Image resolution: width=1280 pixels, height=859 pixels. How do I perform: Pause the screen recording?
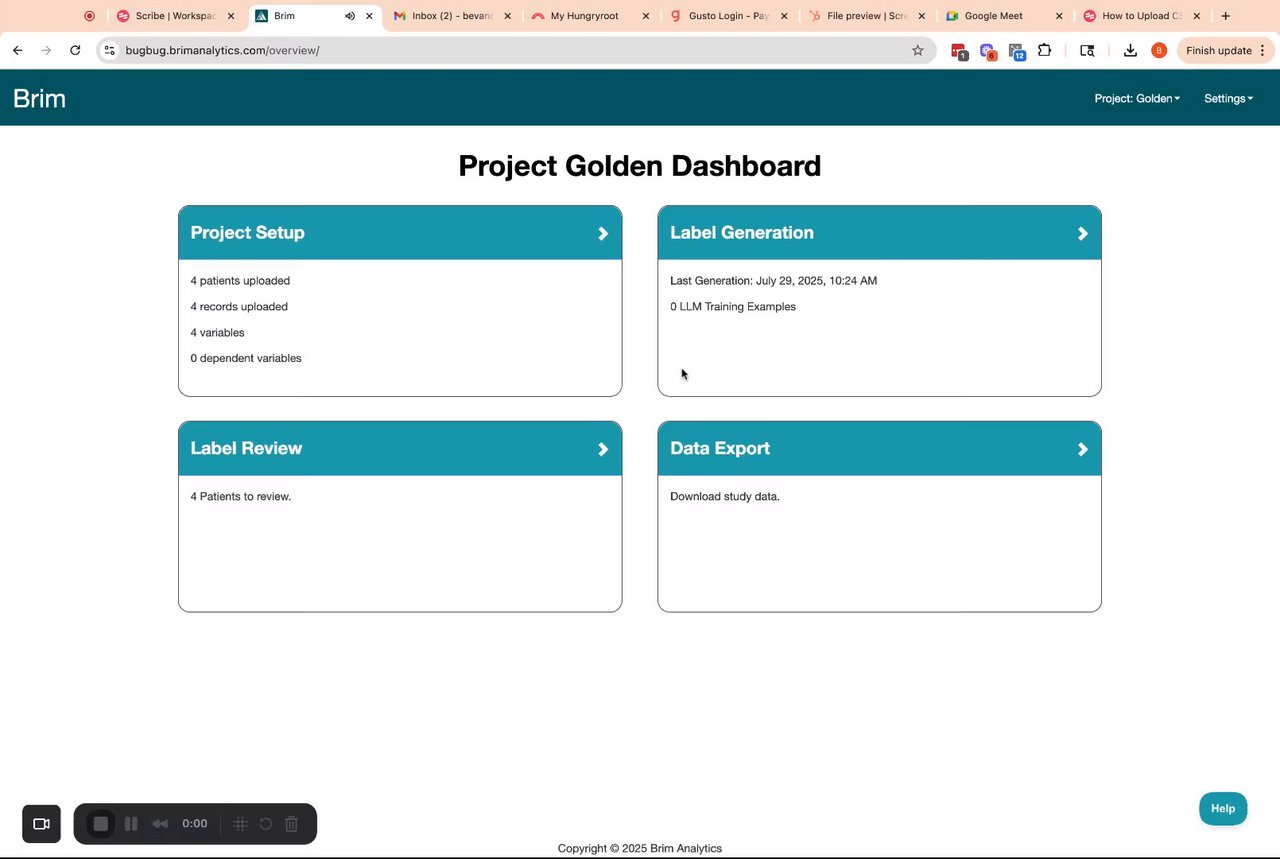pos(131,824)
